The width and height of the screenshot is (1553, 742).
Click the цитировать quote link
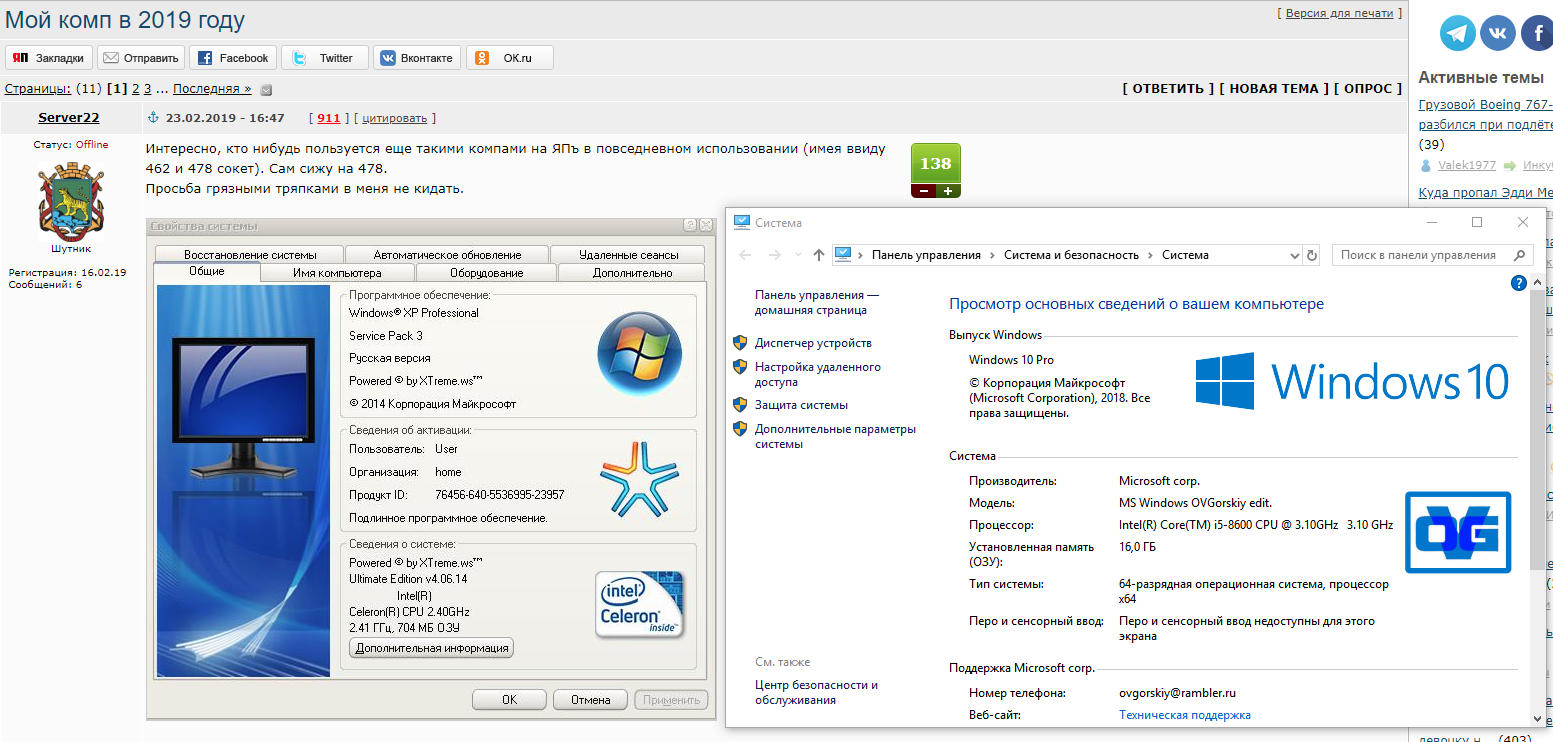[395, 118]
